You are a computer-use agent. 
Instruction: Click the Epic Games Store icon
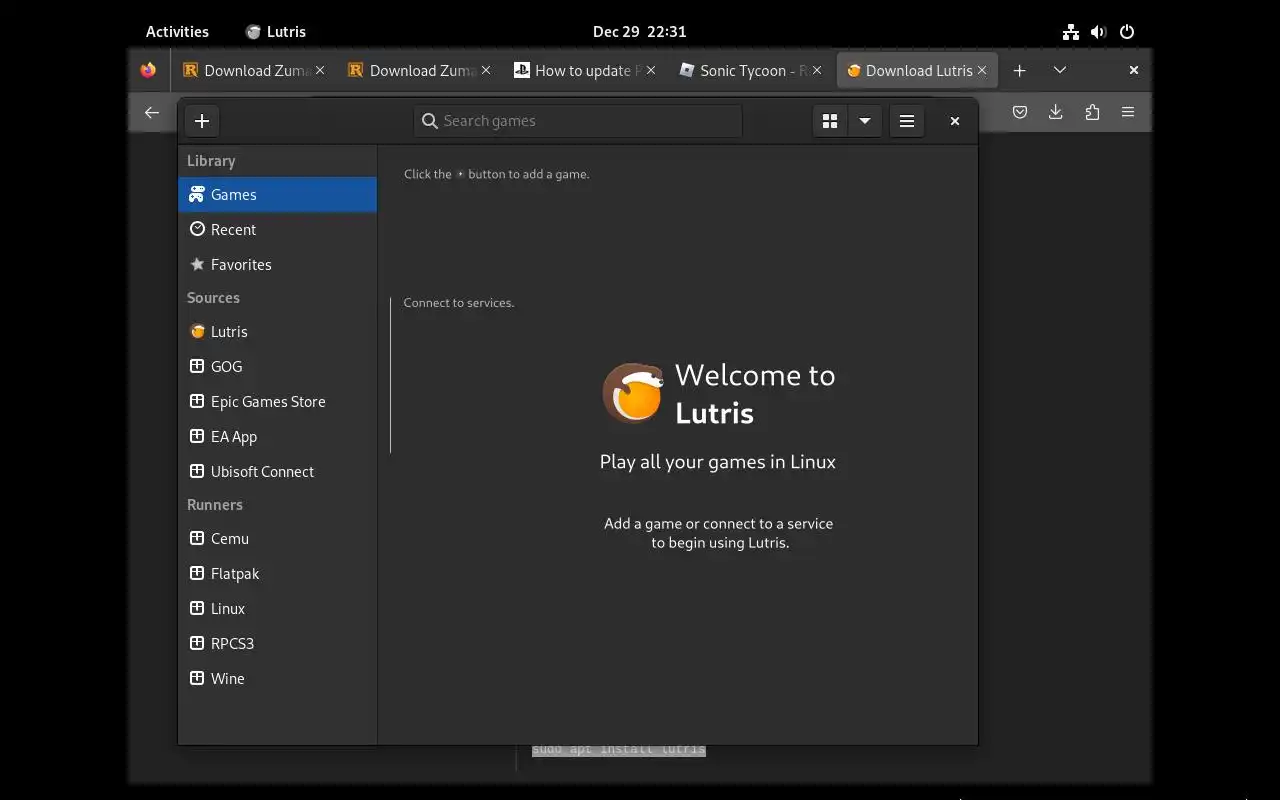pos(197,401)
